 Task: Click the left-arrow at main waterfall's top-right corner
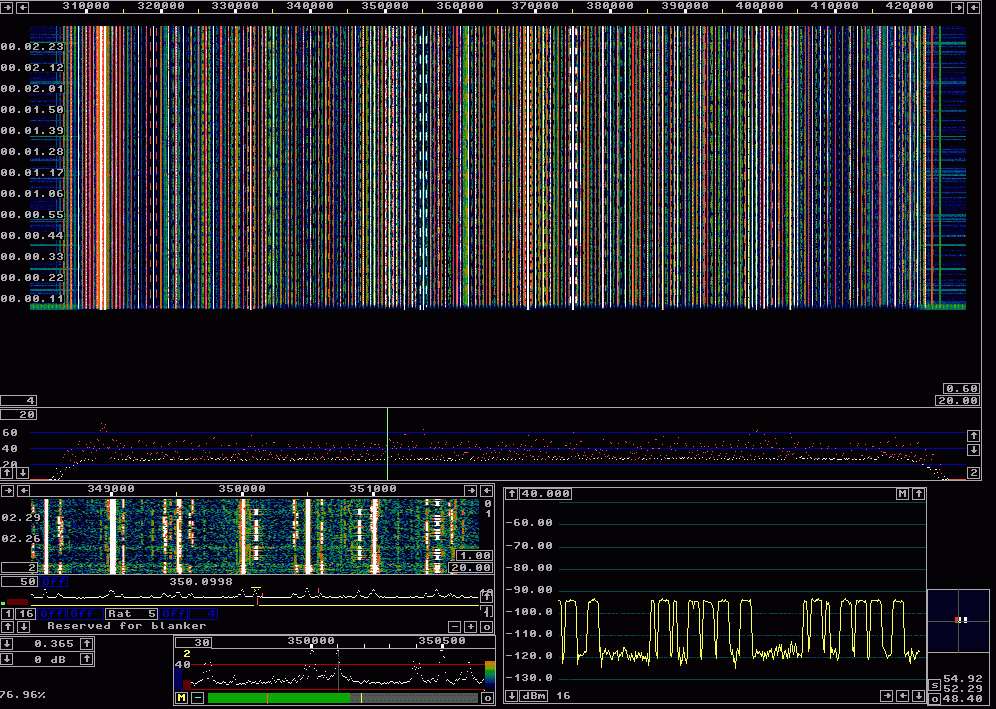(x=972, y=7)
